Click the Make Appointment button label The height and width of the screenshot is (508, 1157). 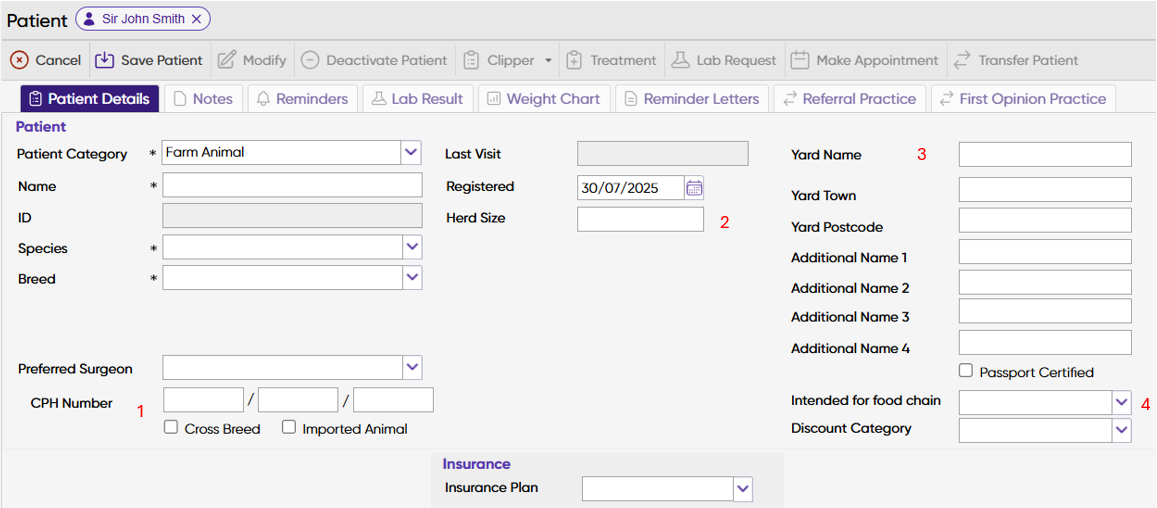coord(877,61)
